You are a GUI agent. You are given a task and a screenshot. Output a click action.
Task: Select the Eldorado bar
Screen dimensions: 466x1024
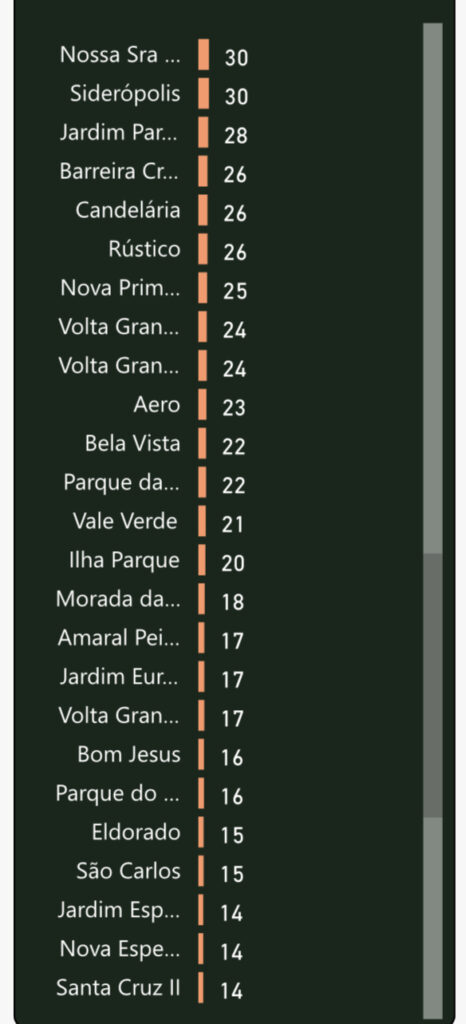201,832
